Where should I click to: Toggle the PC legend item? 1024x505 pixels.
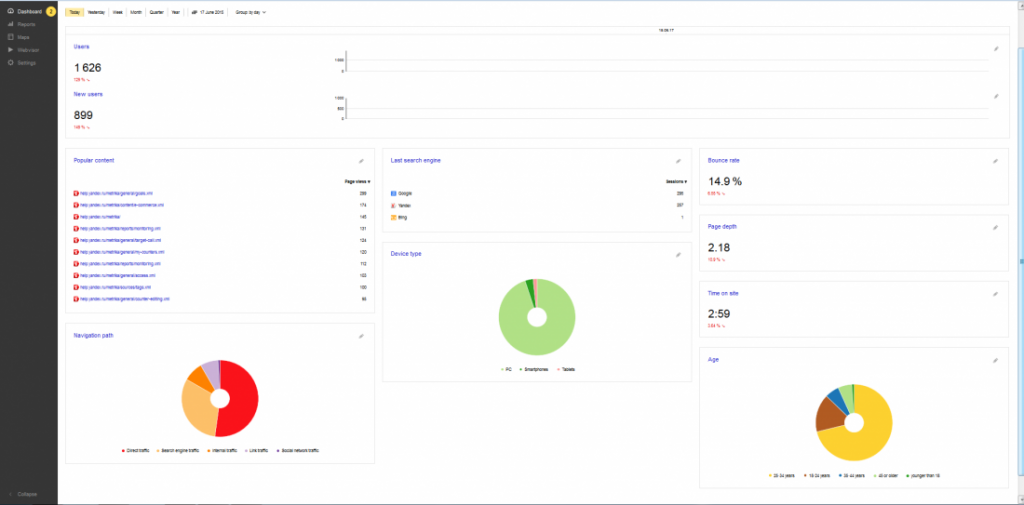click(507, 370)
